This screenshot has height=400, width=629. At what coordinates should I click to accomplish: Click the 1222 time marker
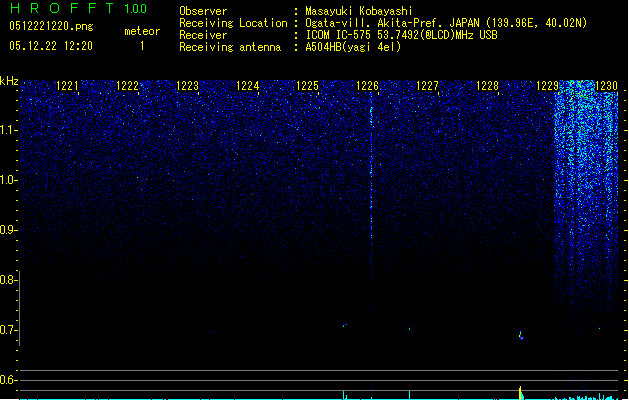tap(127, 86)
